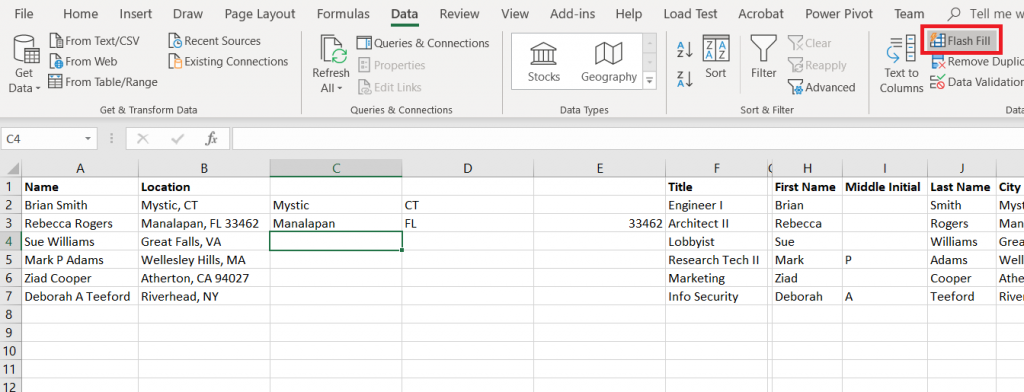Switch to the Formulas tab

343,14
